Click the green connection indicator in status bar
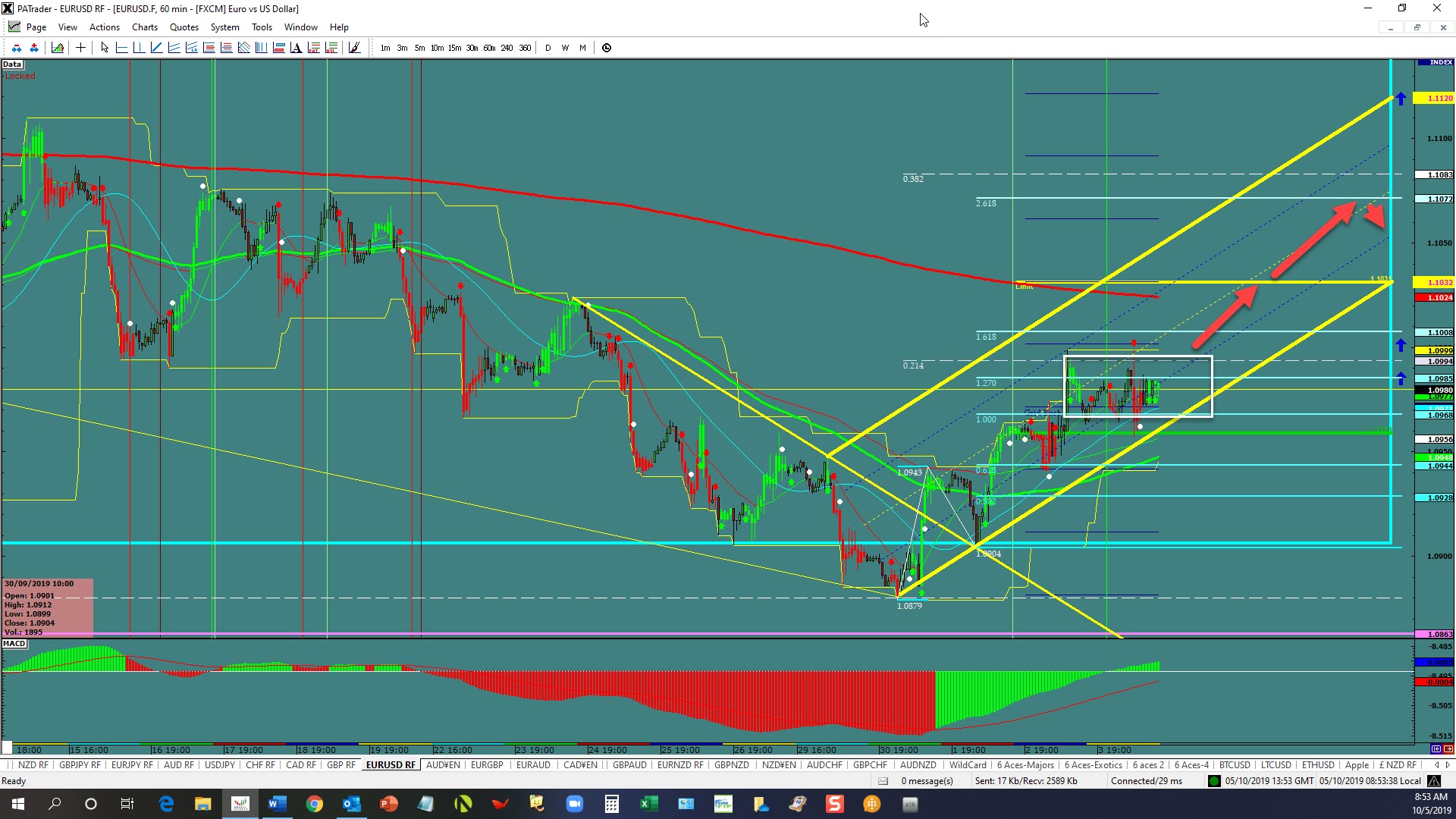The width and height of the screenshot is (1456, 819). (1214, 781)
